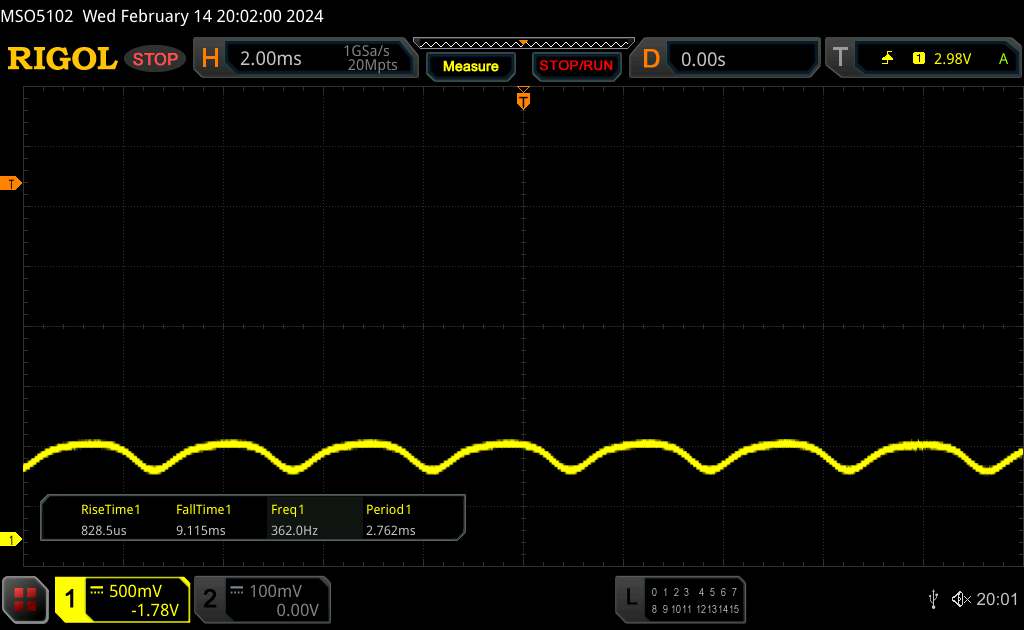Click the muted speaker sound icon
This screenshot has height=630, width=1024.
[961, 599]
